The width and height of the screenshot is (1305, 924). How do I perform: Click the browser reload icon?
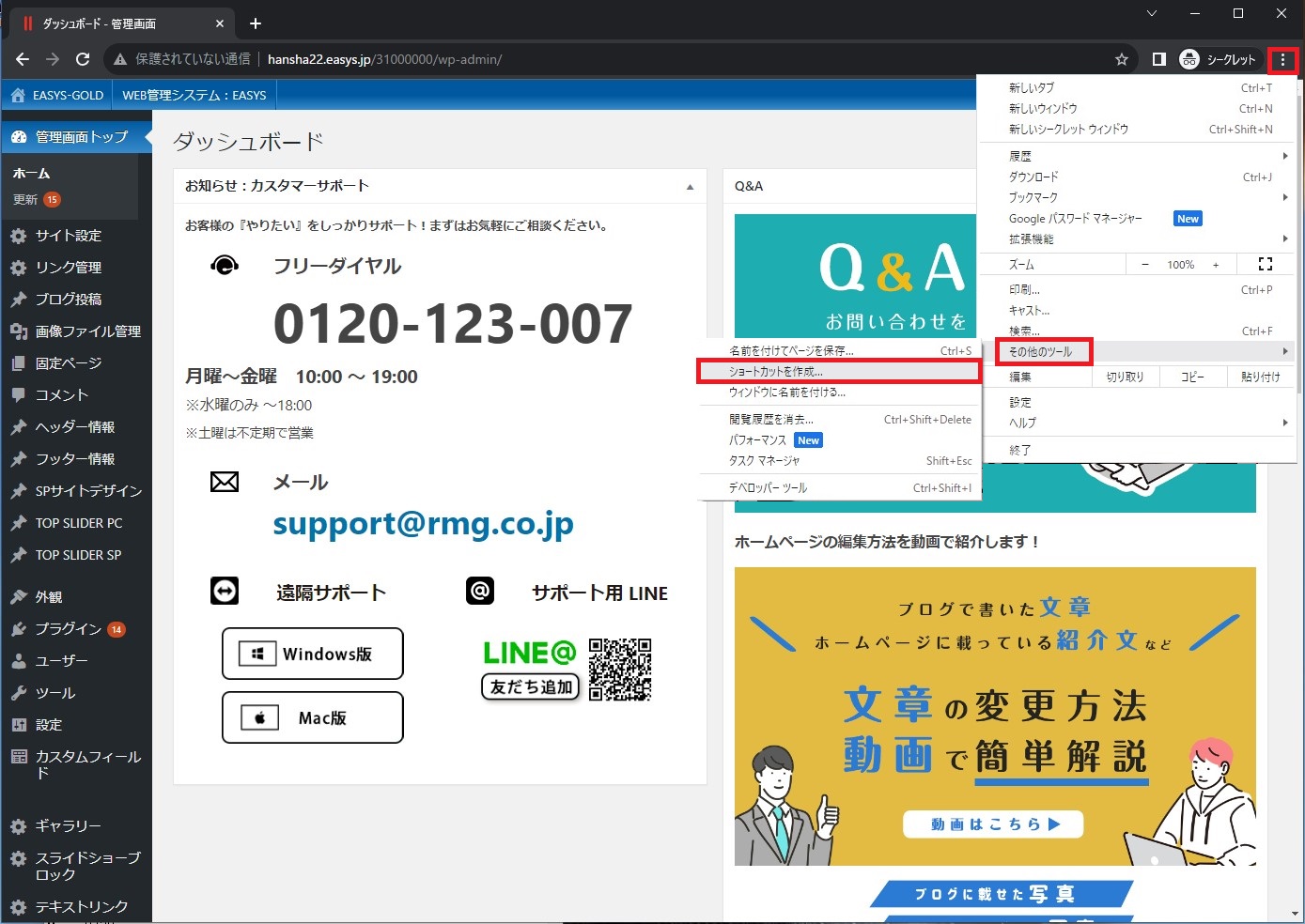(x=83, y=59)
